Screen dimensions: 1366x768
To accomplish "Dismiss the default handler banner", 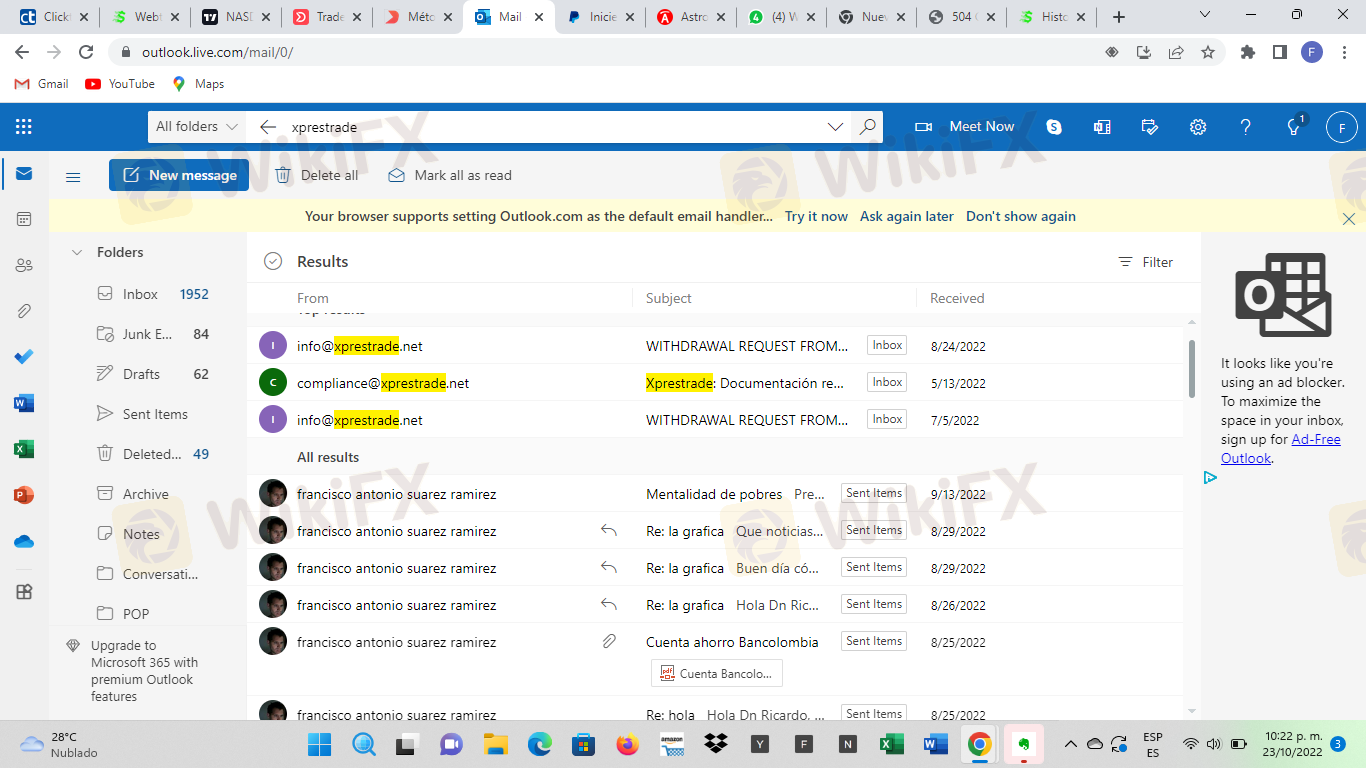I will coord(1348,219).
